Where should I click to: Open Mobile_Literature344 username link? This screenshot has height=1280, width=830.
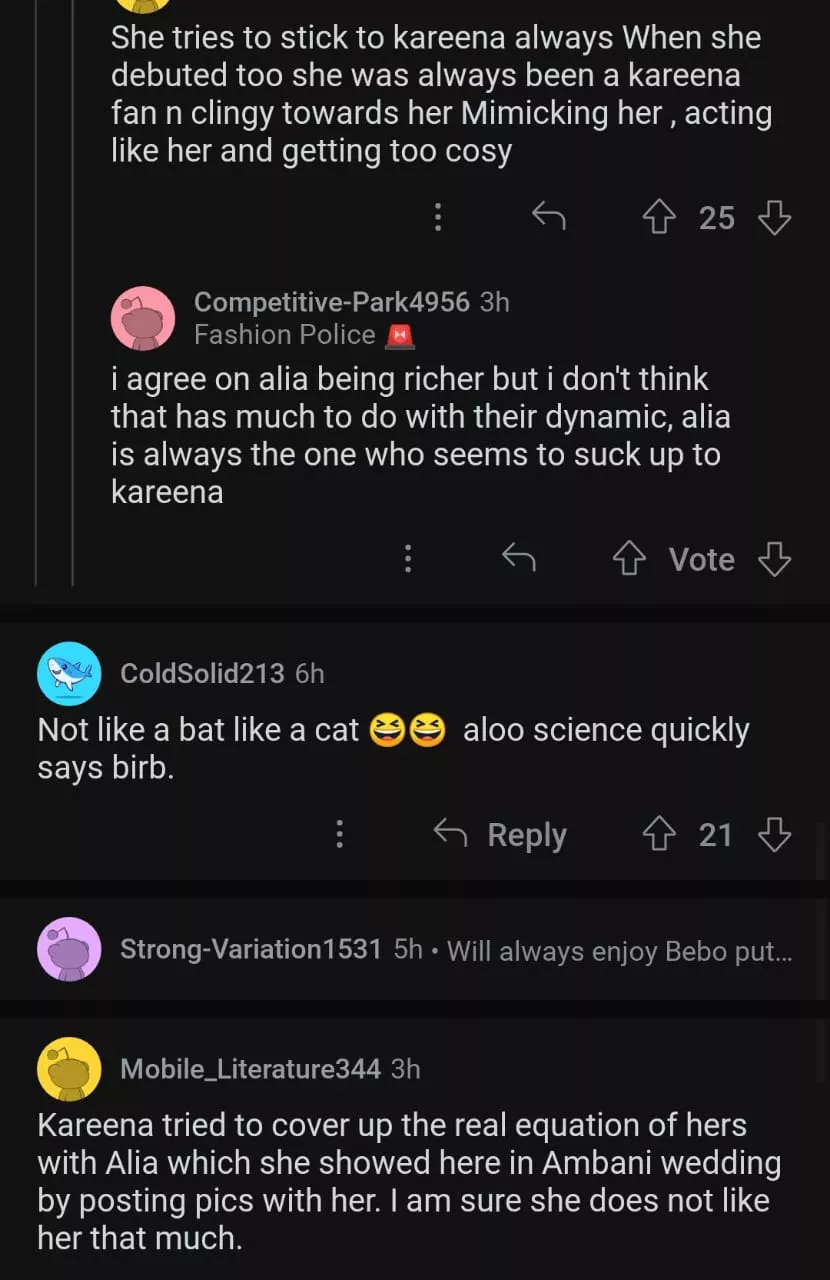(250, 1069)
